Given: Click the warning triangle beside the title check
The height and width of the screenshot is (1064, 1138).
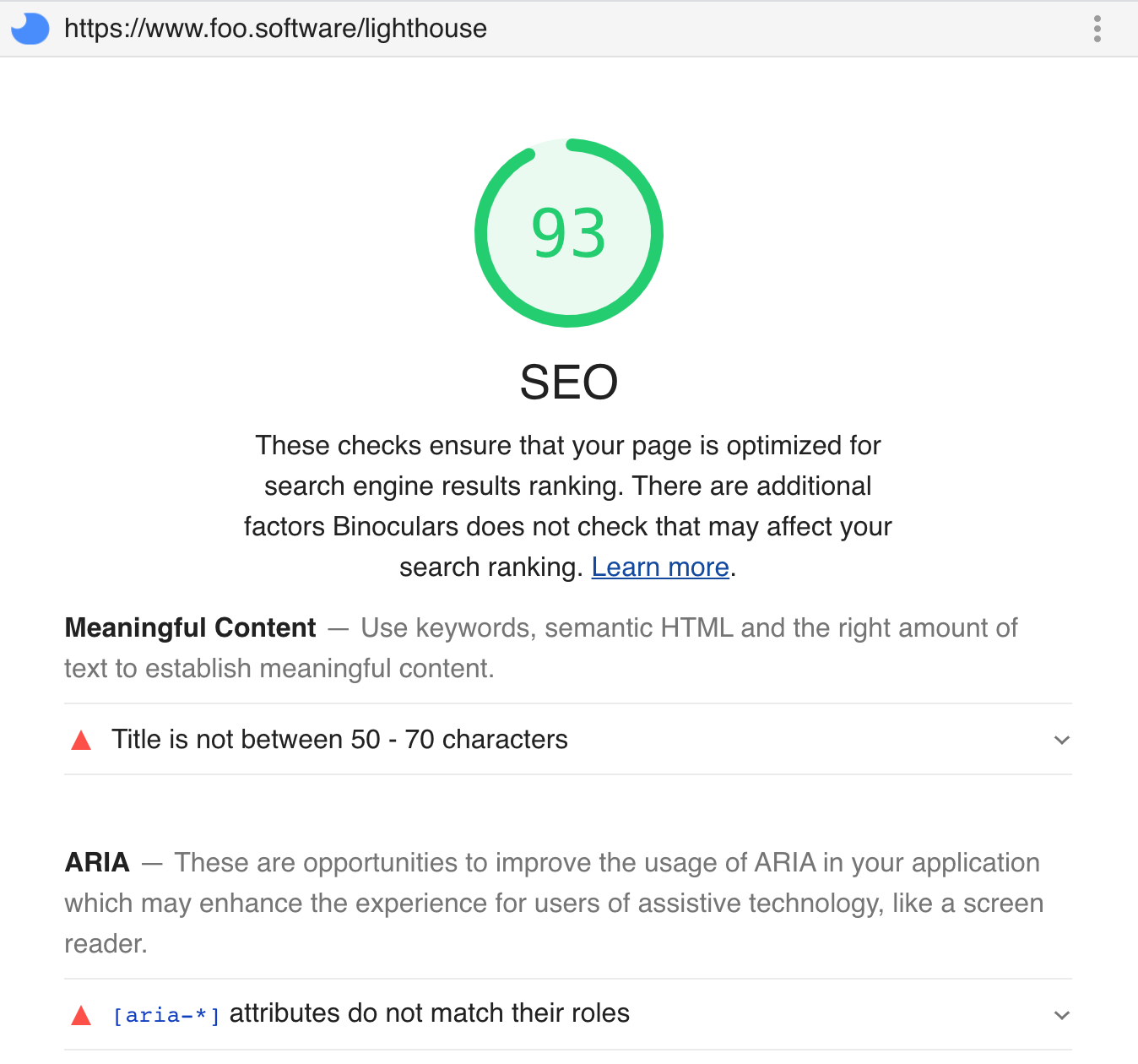Looking at the screenshot, I should tap(80, 740).
